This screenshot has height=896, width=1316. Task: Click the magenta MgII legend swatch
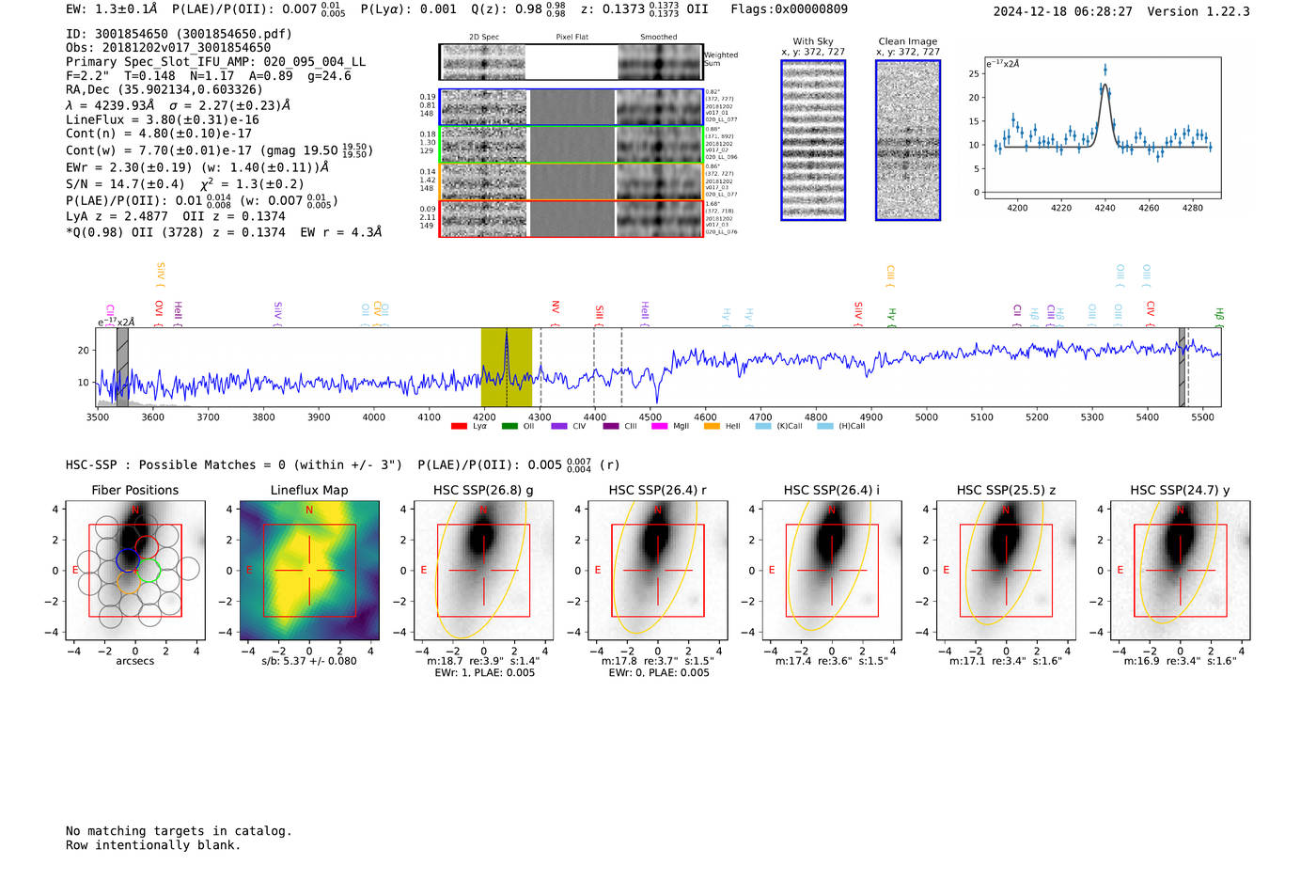point(659,426)
